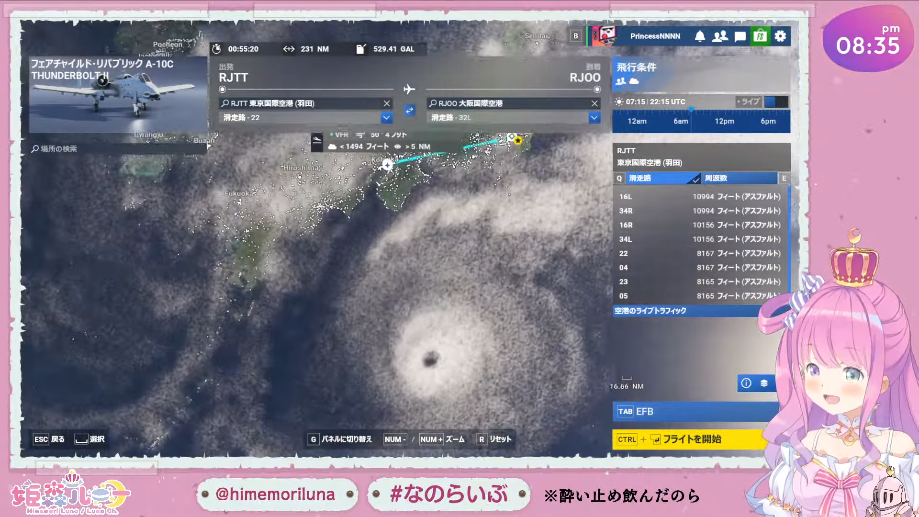Click the weather cloud icon under 飛行条件
Screen dimensions: 919x517
[634, 81]
